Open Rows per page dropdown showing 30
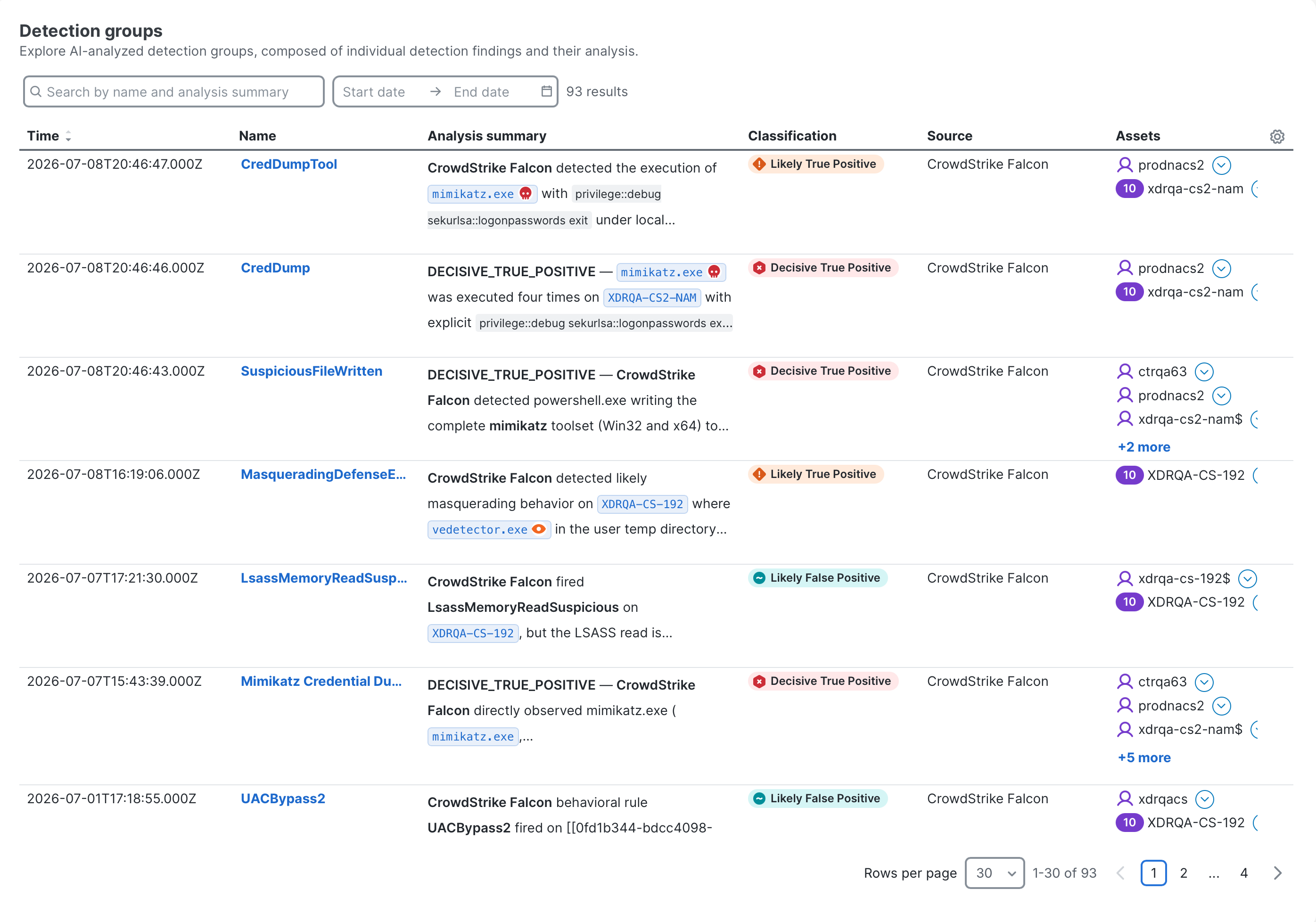Screen dimensions: 1316x922 pos(995,873)
